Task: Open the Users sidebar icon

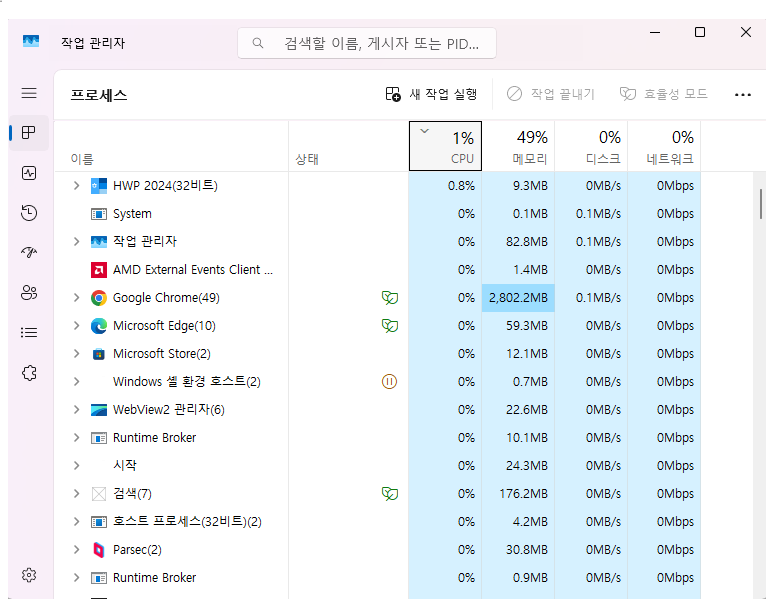Action: pos(29,292)
